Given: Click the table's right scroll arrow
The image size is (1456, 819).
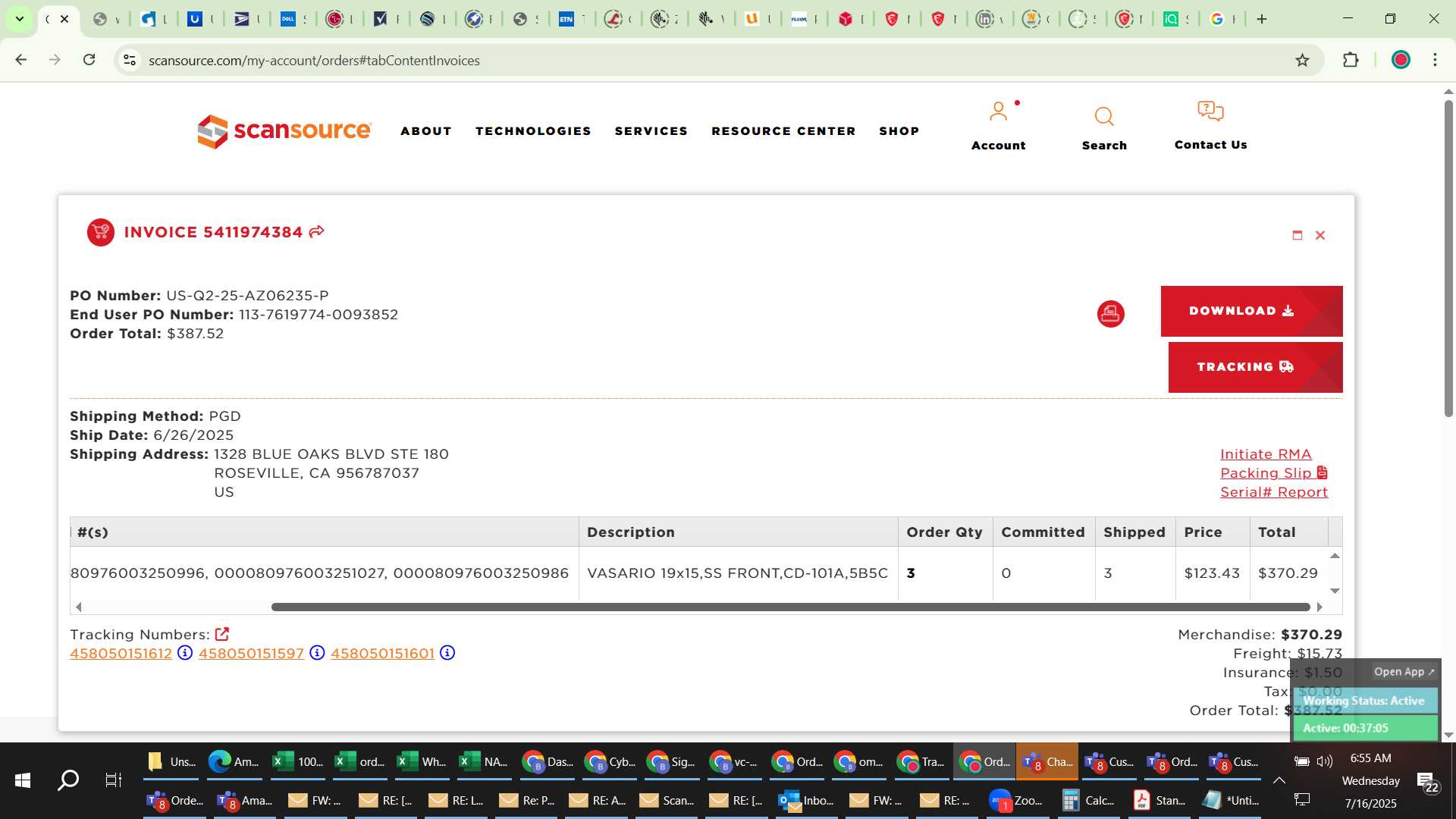Looking at the screenshot, I should pyautogui.click(x=1319, y=607).
